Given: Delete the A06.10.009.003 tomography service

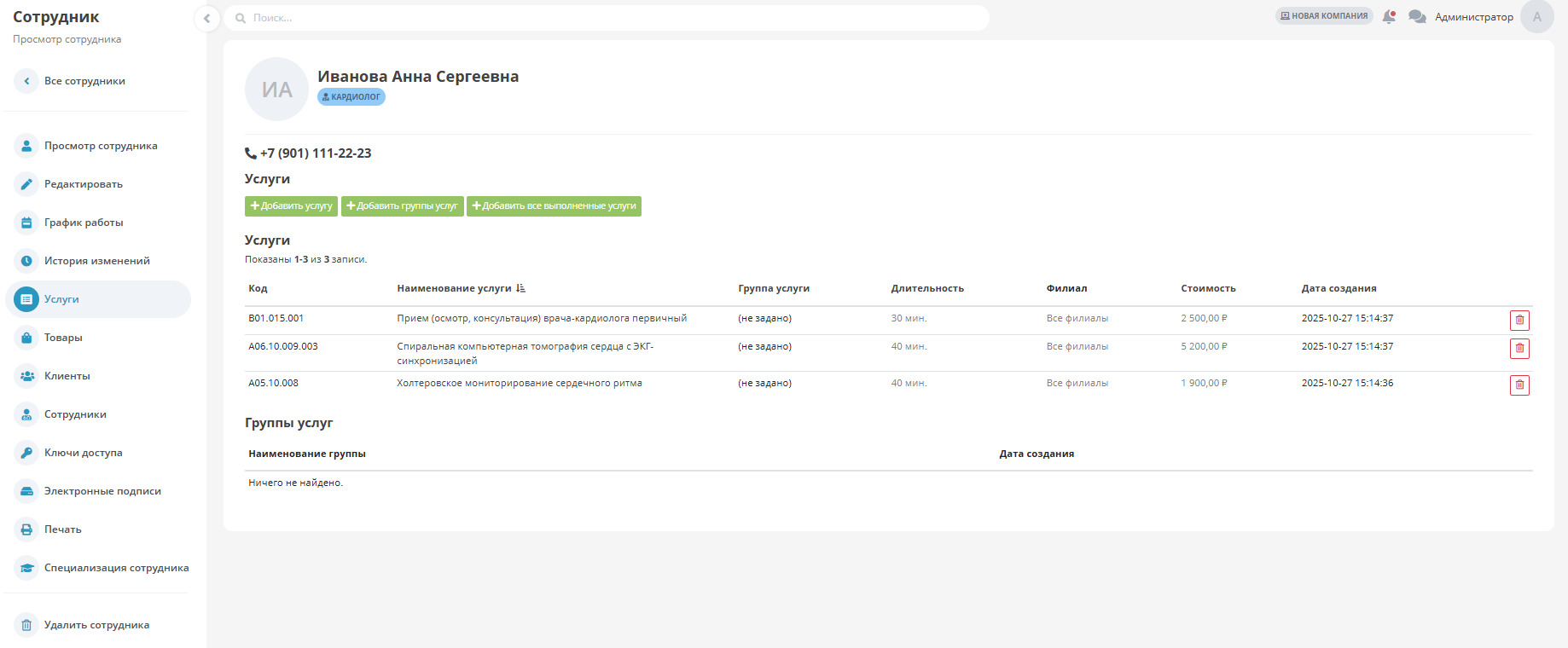Looking at the screenshot, I should 1519,349.
